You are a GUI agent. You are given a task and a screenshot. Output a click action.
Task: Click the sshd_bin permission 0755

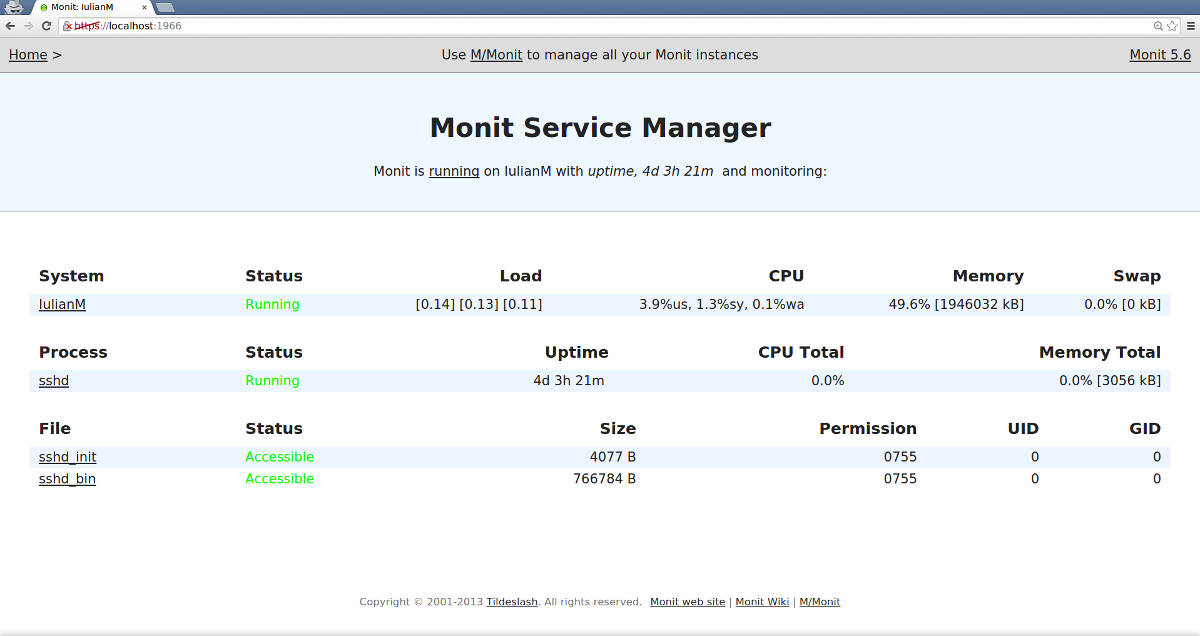(x=900, y=479)
